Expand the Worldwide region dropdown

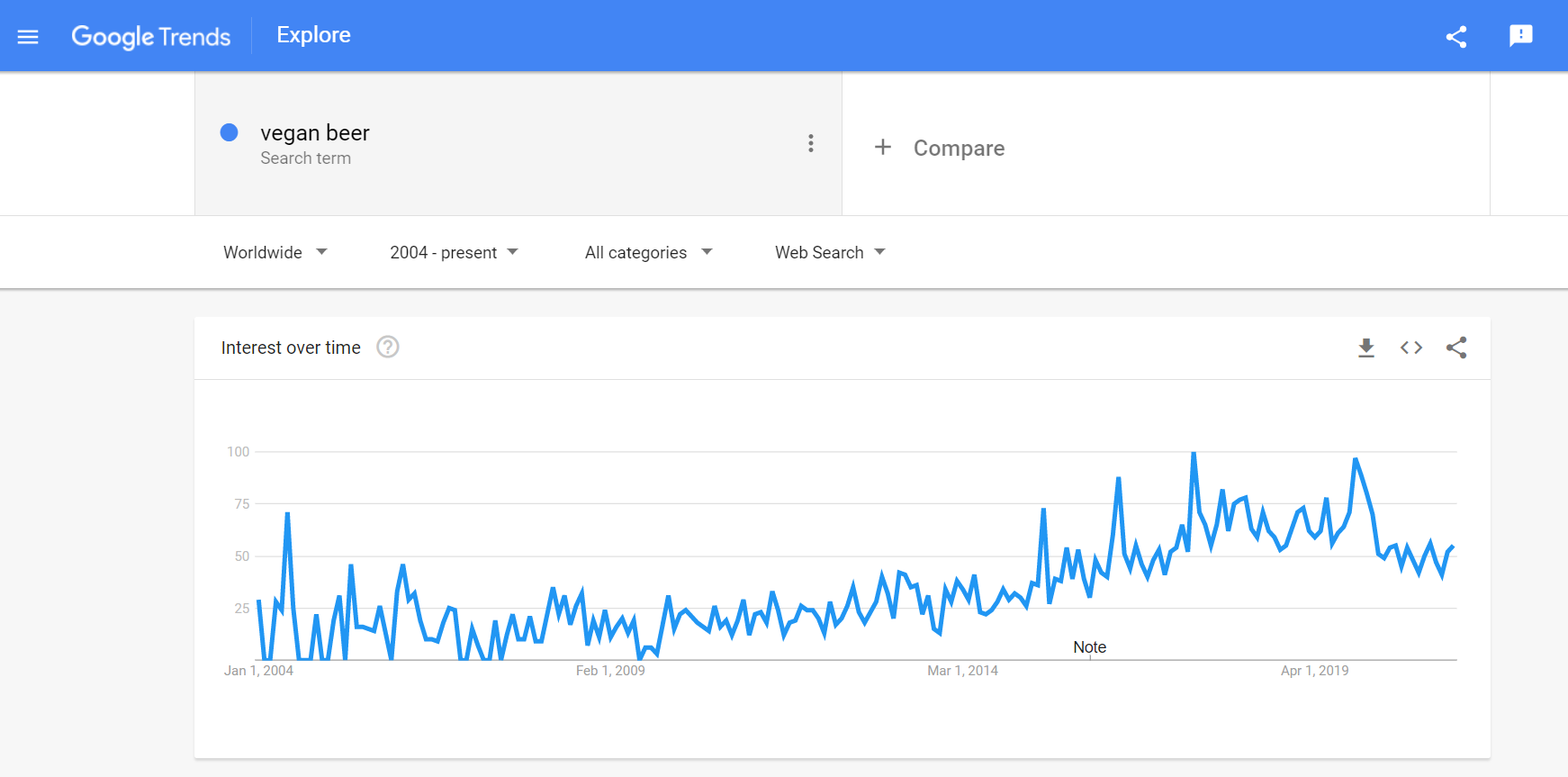(275, 252)
